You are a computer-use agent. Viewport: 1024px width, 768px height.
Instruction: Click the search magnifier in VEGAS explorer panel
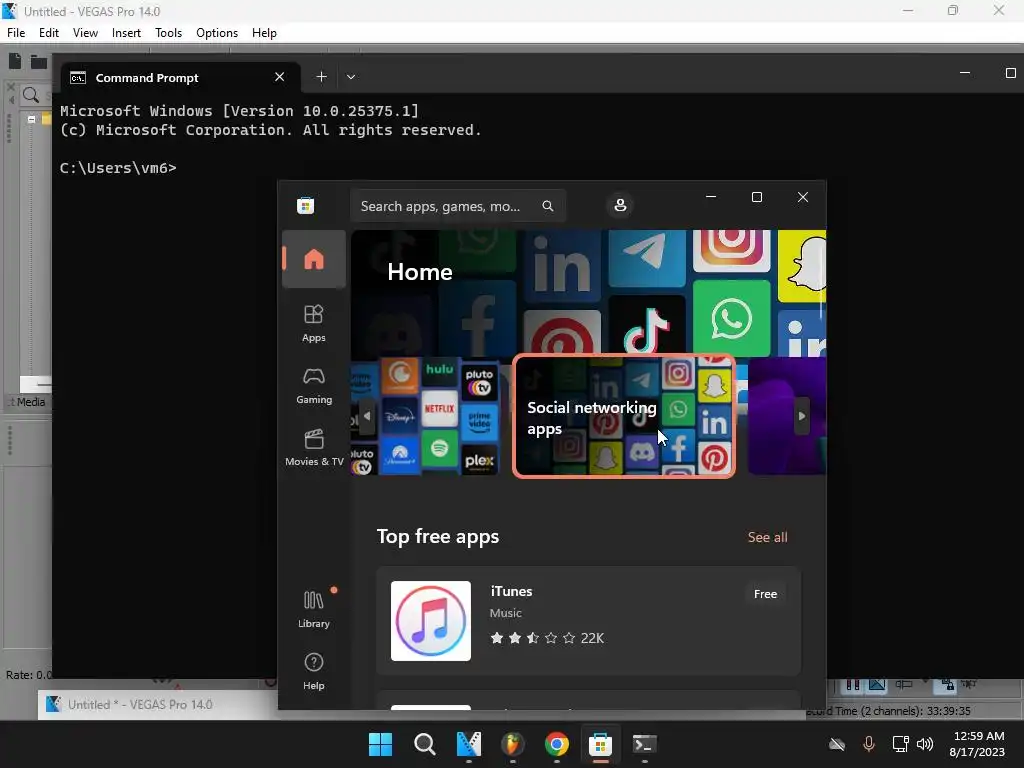click(x=31, y=95)
